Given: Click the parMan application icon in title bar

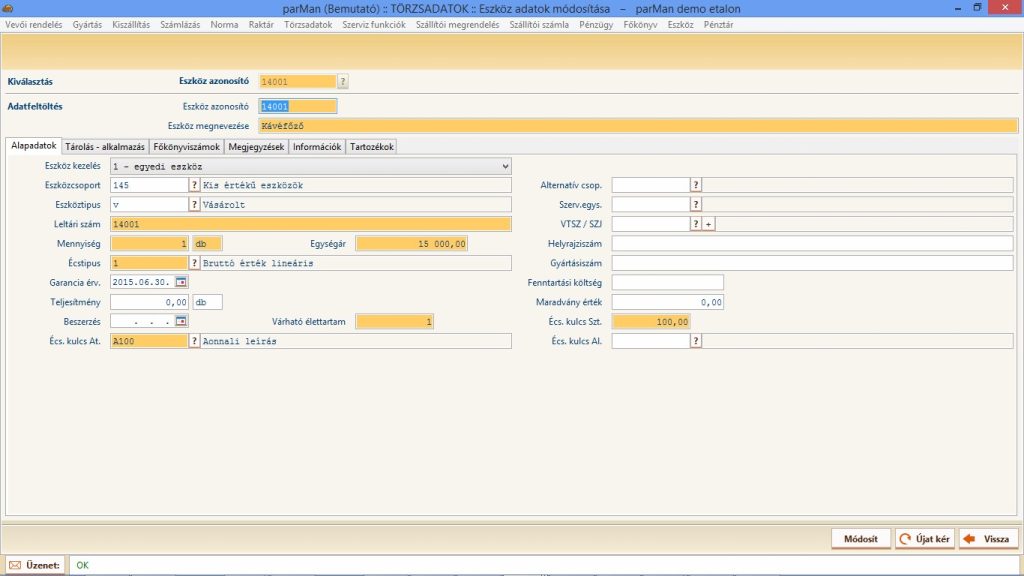Looking at the screenshot, I should [x=8, y=8].
